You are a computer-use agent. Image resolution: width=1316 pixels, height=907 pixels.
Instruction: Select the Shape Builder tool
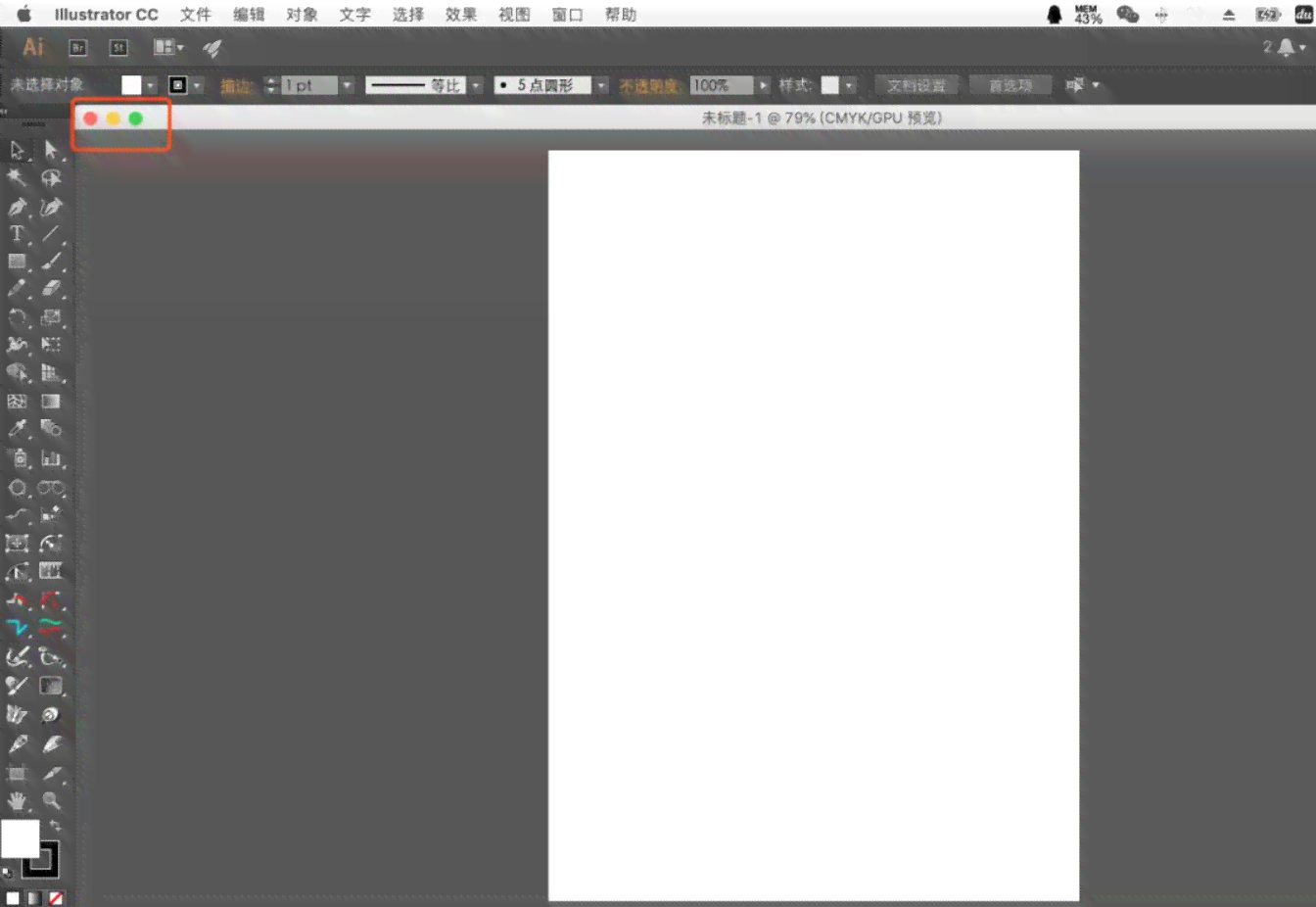click(x=18, y=373)
